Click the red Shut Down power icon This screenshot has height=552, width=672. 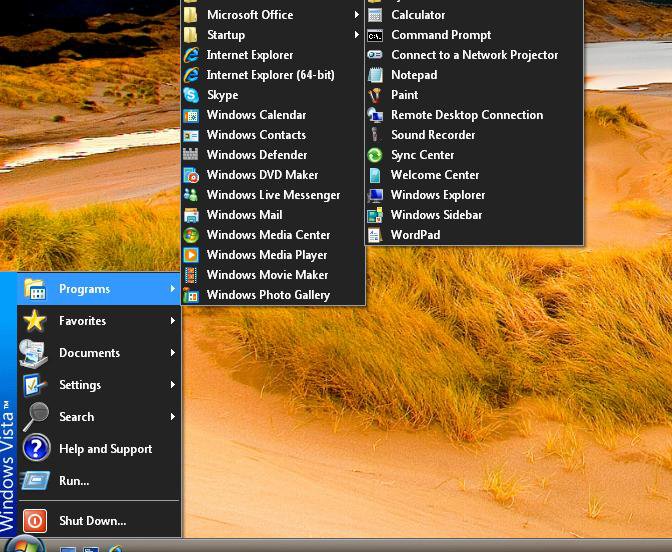[x=35, y=521]
